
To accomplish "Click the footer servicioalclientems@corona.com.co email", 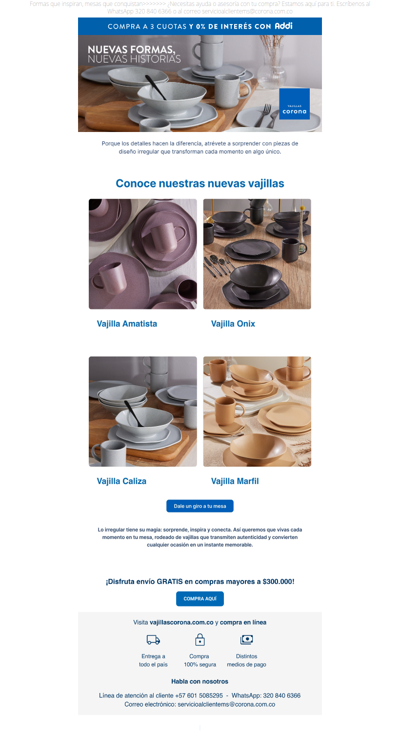I will 226,704.
